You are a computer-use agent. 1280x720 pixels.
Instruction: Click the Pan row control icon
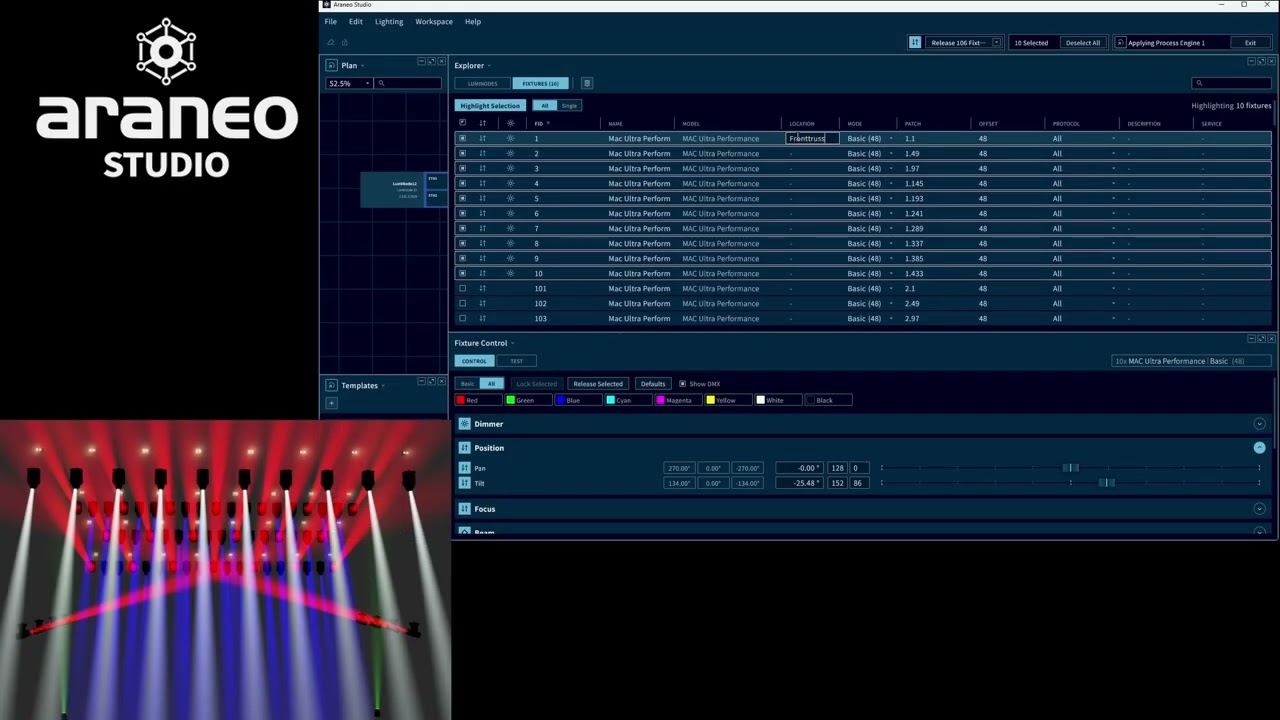(x=464, y=468)
